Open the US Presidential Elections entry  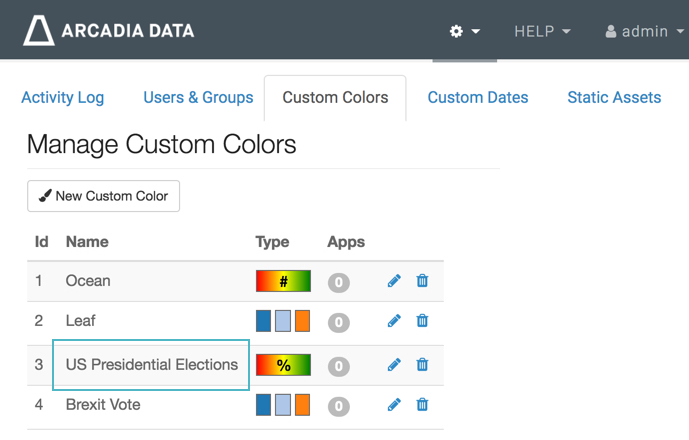[152, 365]
